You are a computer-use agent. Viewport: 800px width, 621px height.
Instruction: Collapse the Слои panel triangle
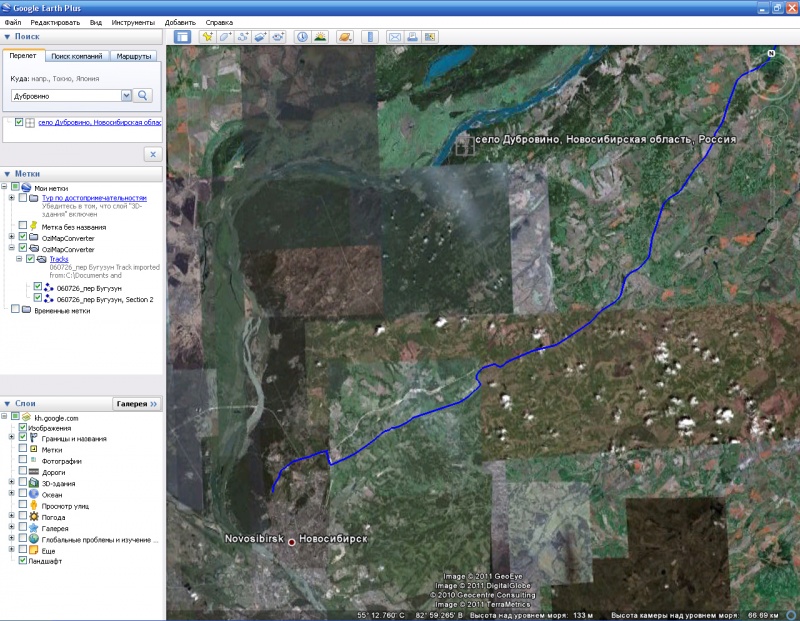point(7,404)
